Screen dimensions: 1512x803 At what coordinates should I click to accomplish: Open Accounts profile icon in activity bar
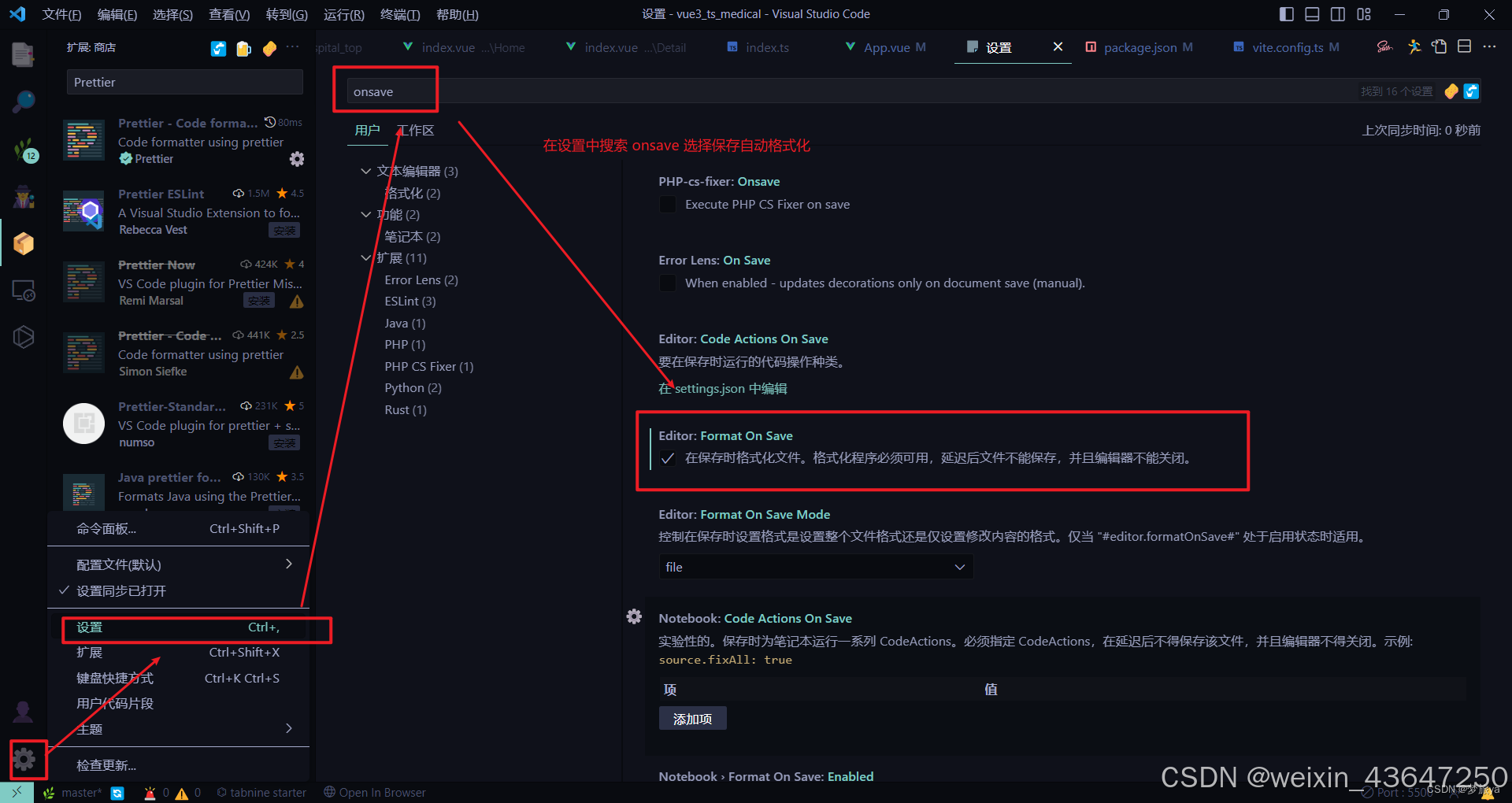coord(23,712)
